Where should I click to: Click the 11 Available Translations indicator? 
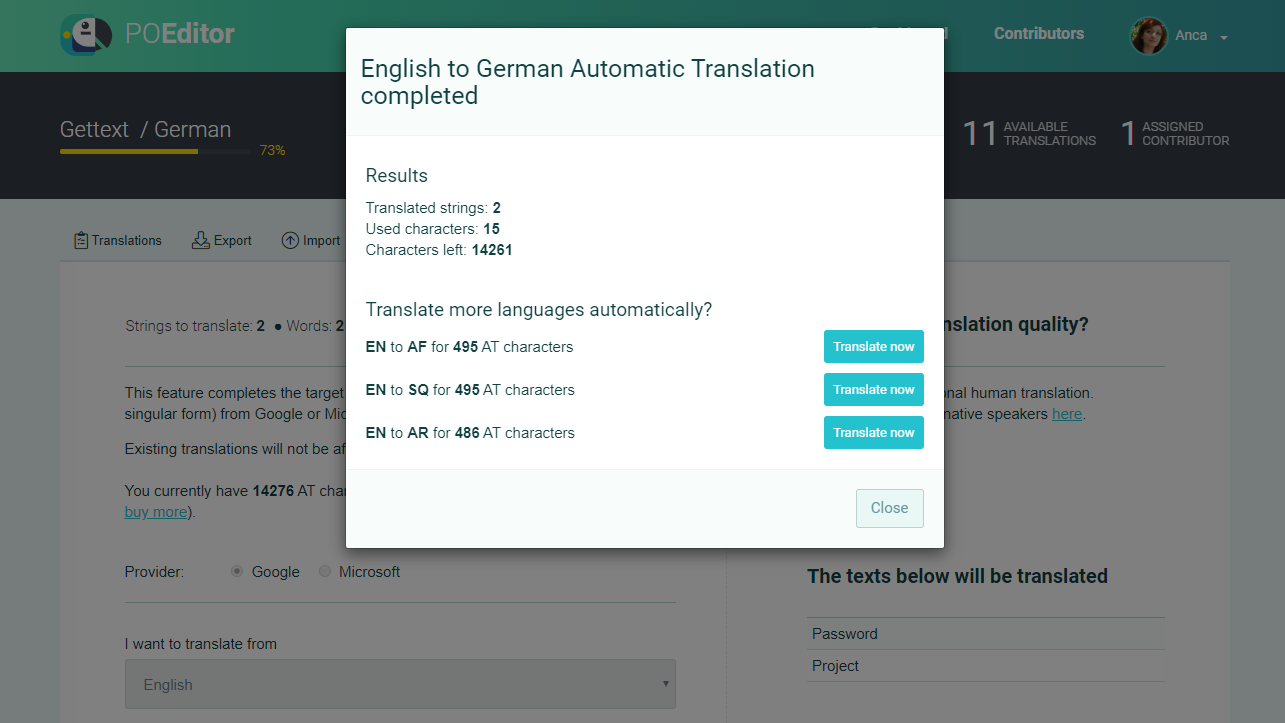(1029, 132)
